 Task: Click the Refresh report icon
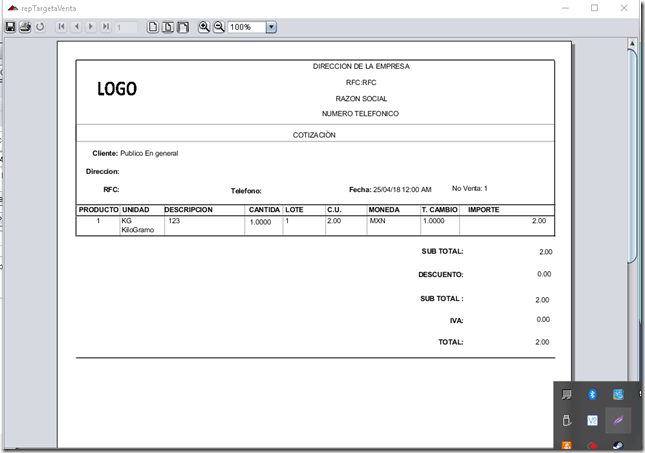tap(40, 27)
